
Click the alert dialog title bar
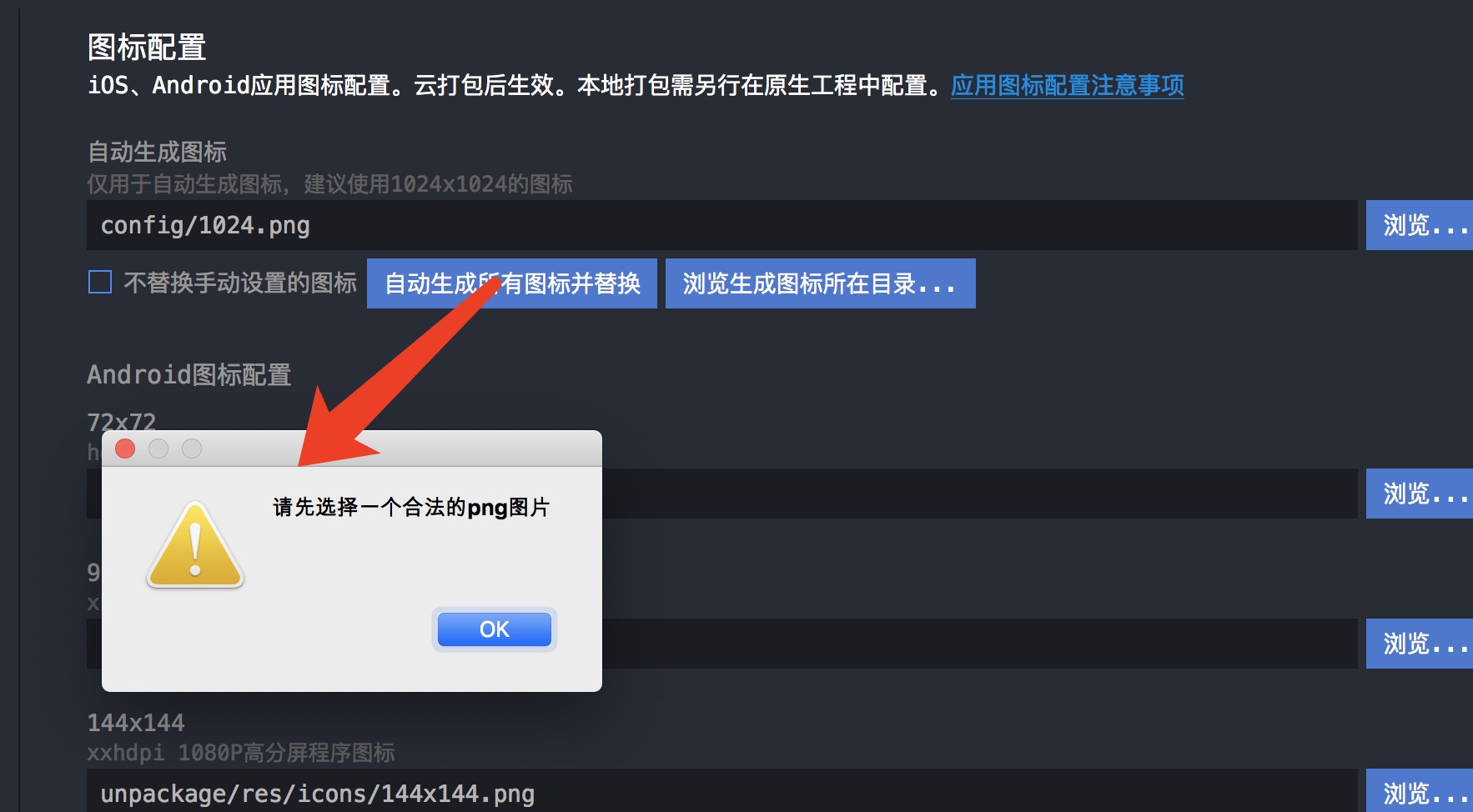[400, 449]
